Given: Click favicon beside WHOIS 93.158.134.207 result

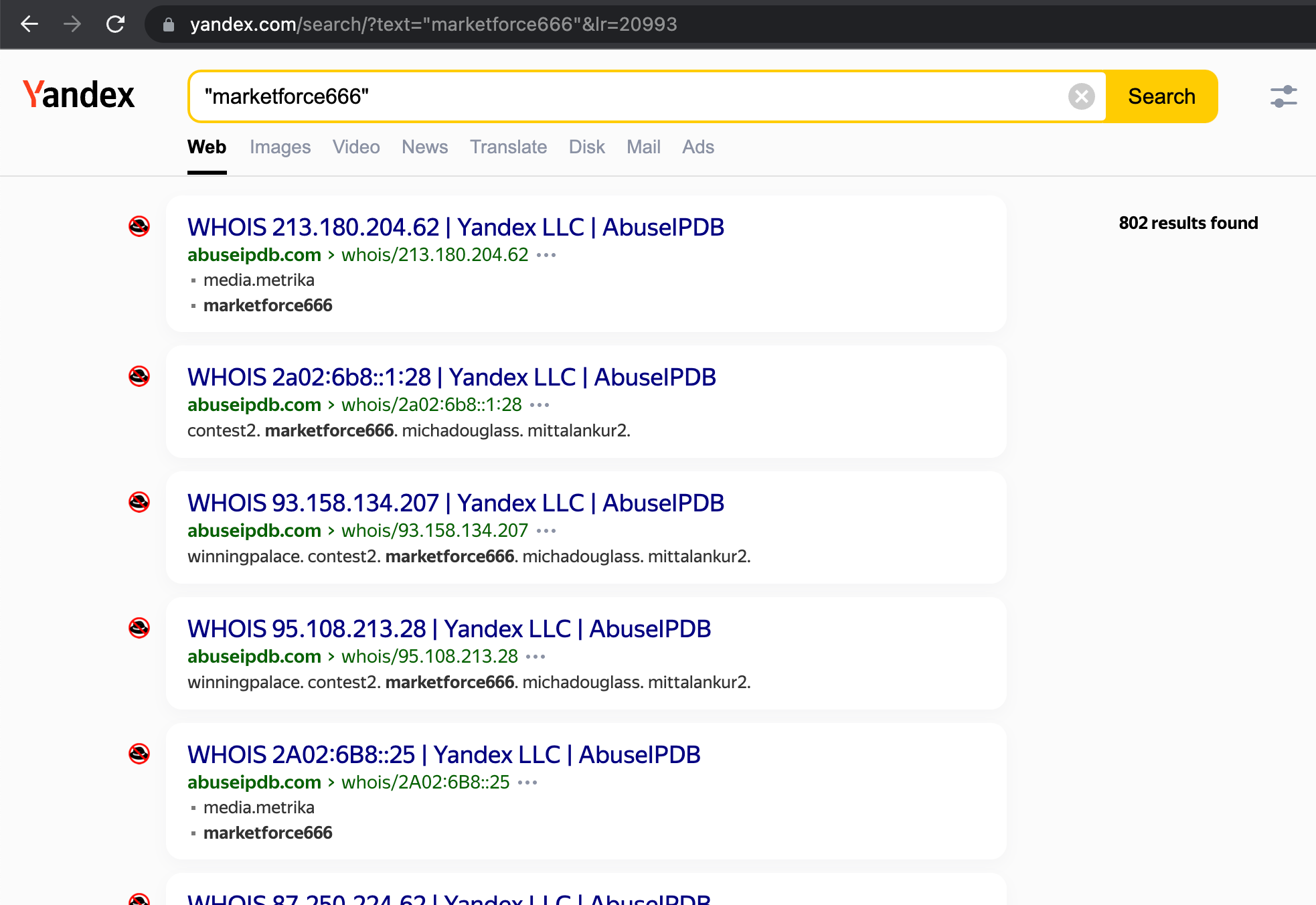Looking at the screenshot, I should 139,502.
